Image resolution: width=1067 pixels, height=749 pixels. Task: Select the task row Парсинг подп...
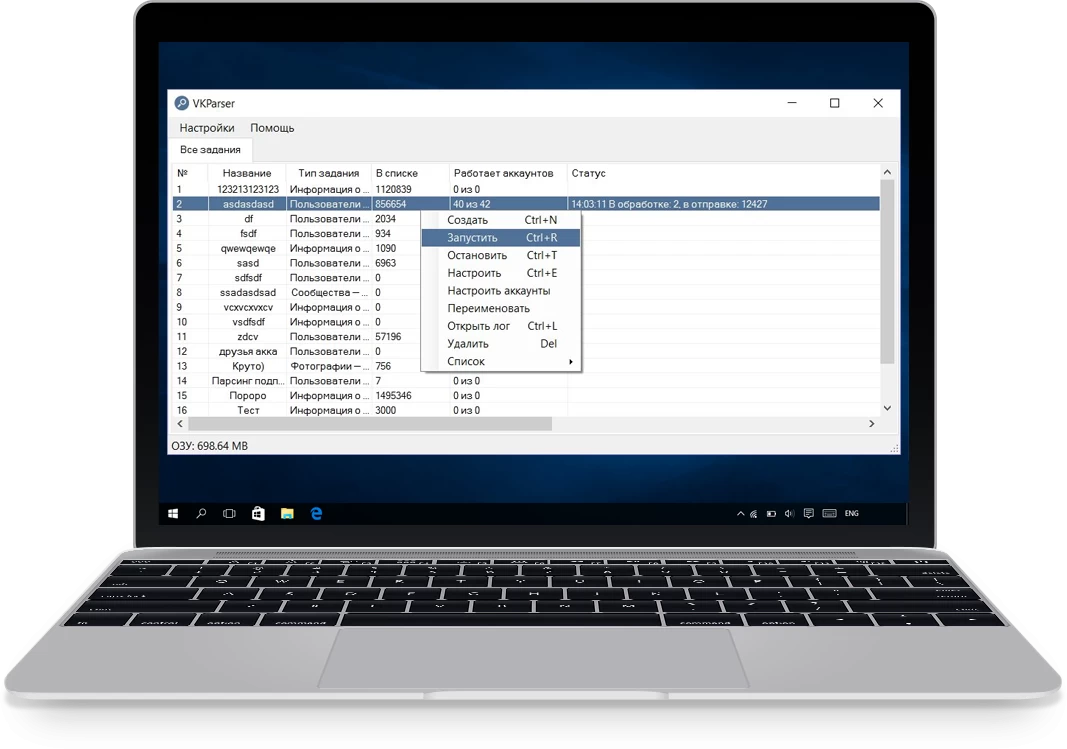coord(526,382)
